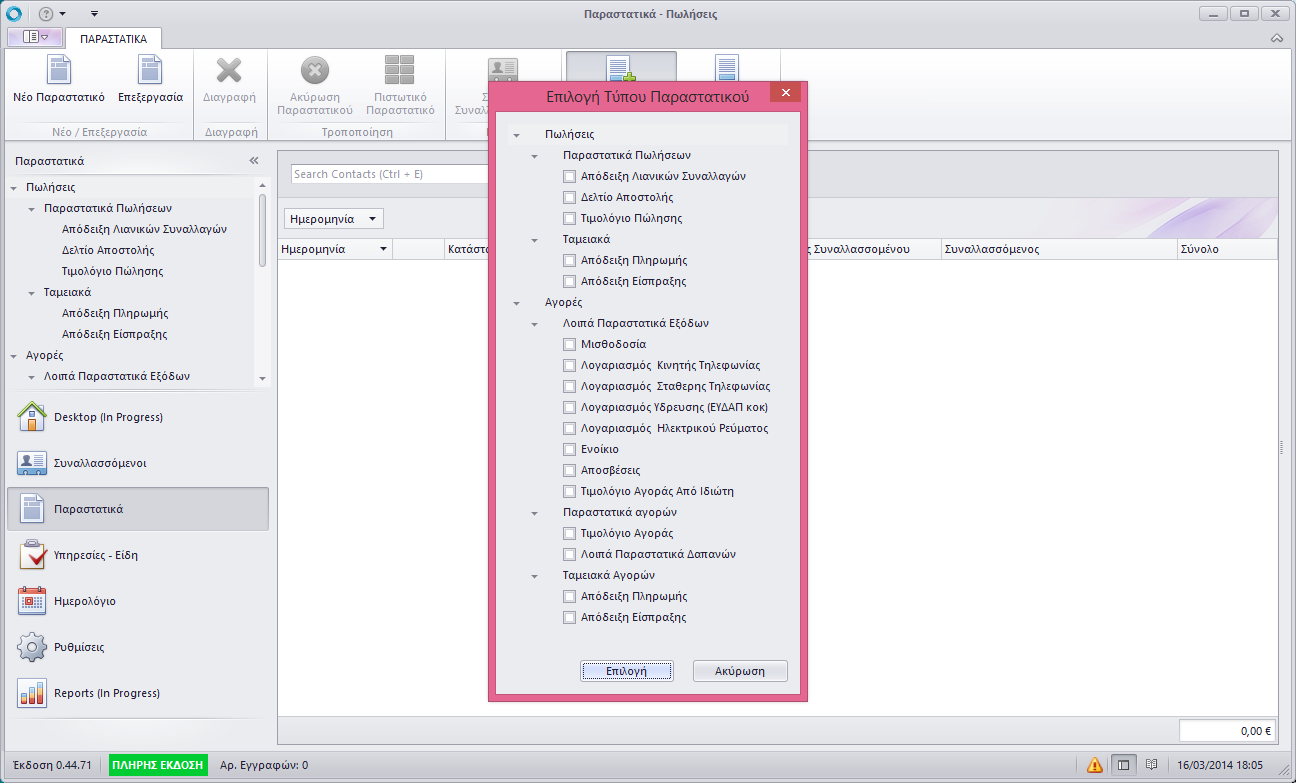Screen dimensions: 1296x783
Task: Open the Desktop (In Progress) sidebar icon
Action: 33,417
